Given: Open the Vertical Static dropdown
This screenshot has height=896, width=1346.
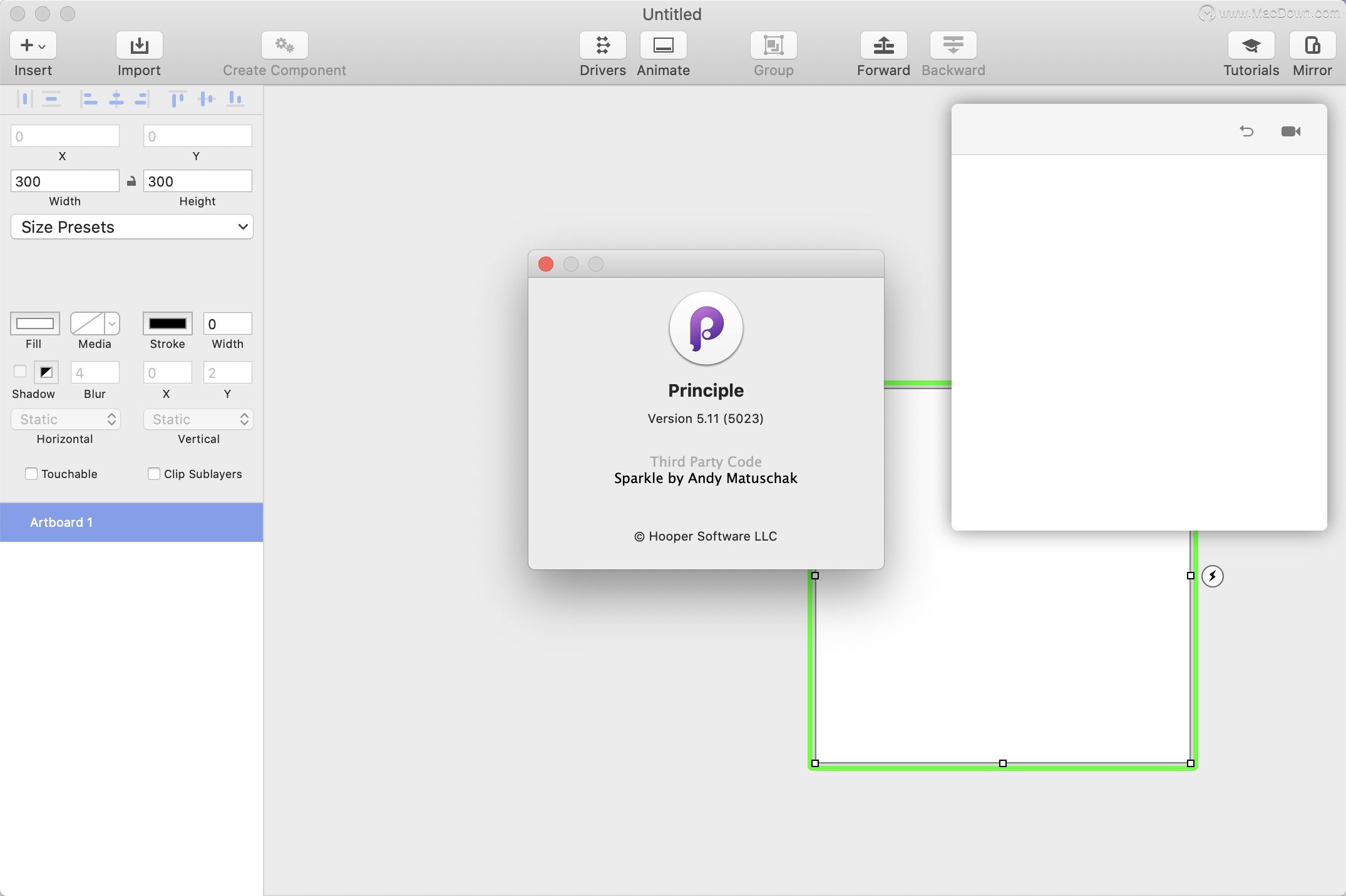Looking at the screenshot, I should pos(198,419).
